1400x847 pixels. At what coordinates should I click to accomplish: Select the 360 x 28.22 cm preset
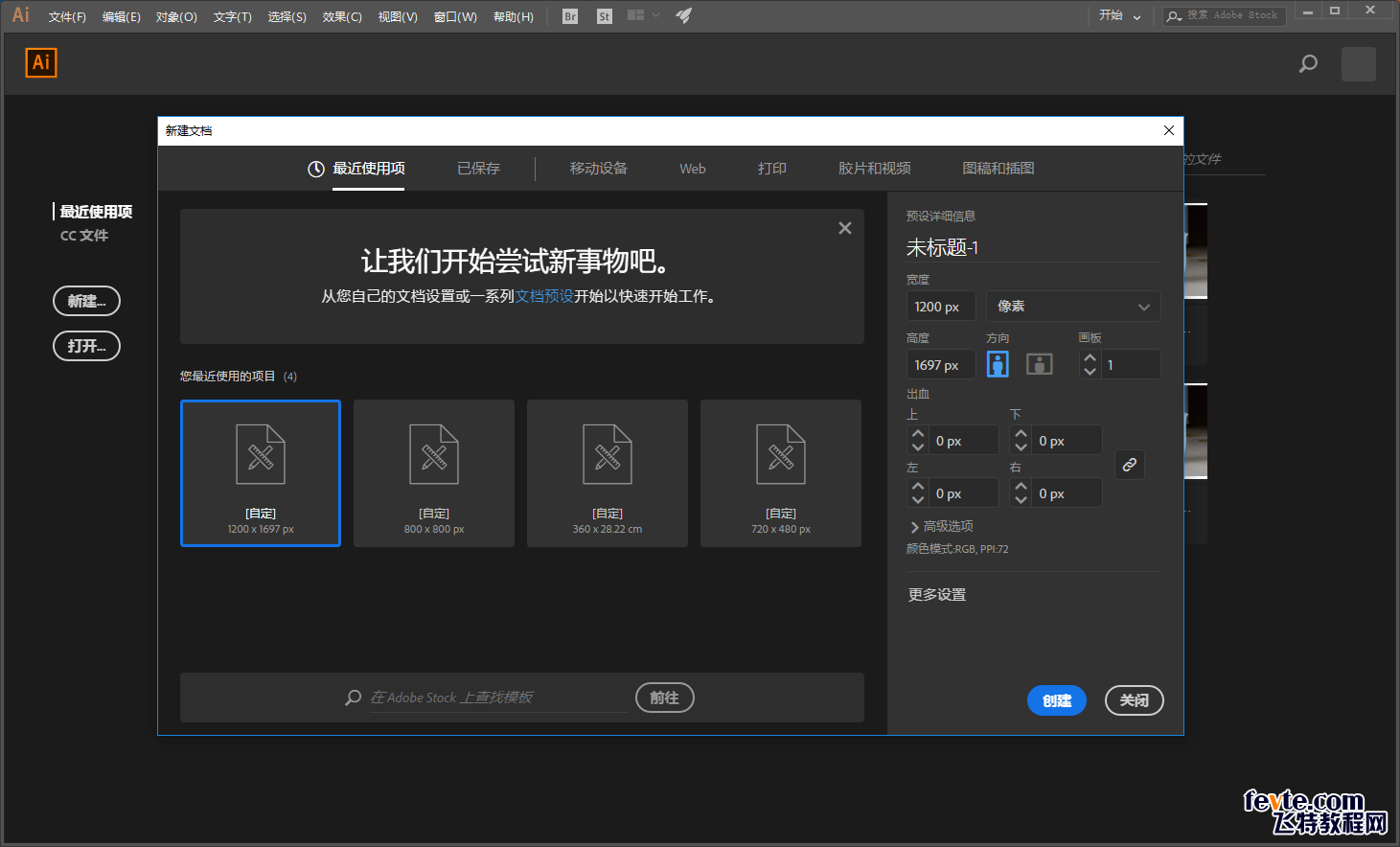point(608,473)
